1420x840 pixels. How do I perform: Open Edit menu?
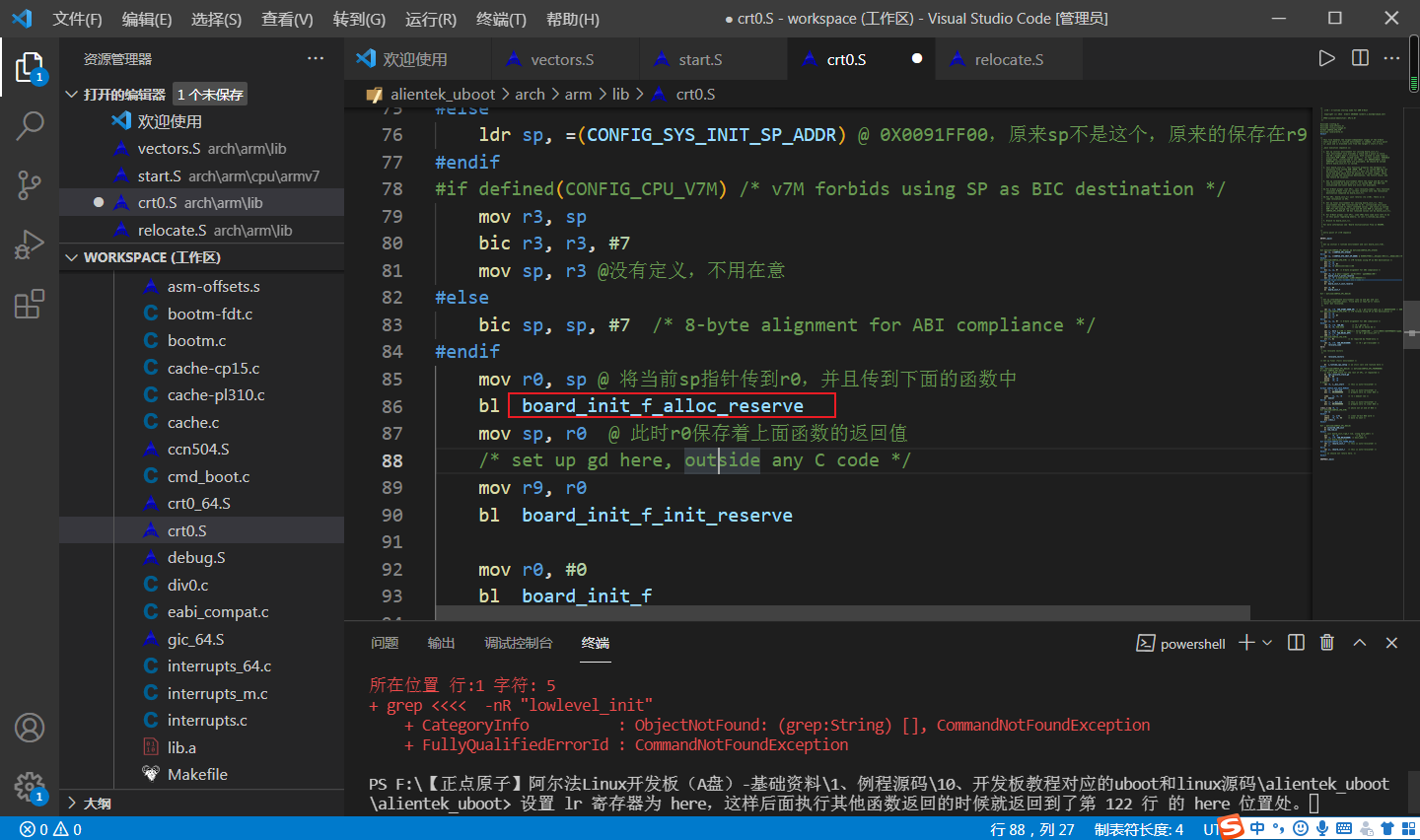click(147, 19)
